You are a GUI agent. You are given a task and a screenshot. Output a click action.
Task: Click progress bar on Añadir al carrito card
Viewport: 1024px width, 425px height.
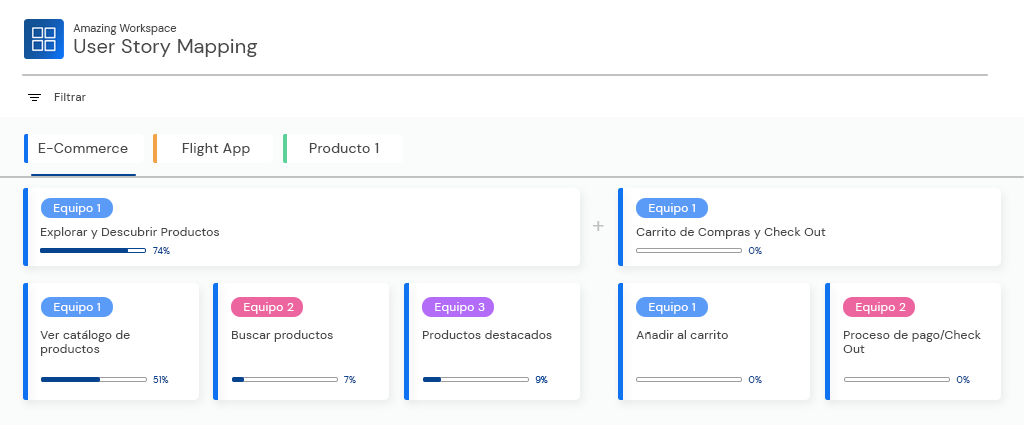tap(689, 379)
